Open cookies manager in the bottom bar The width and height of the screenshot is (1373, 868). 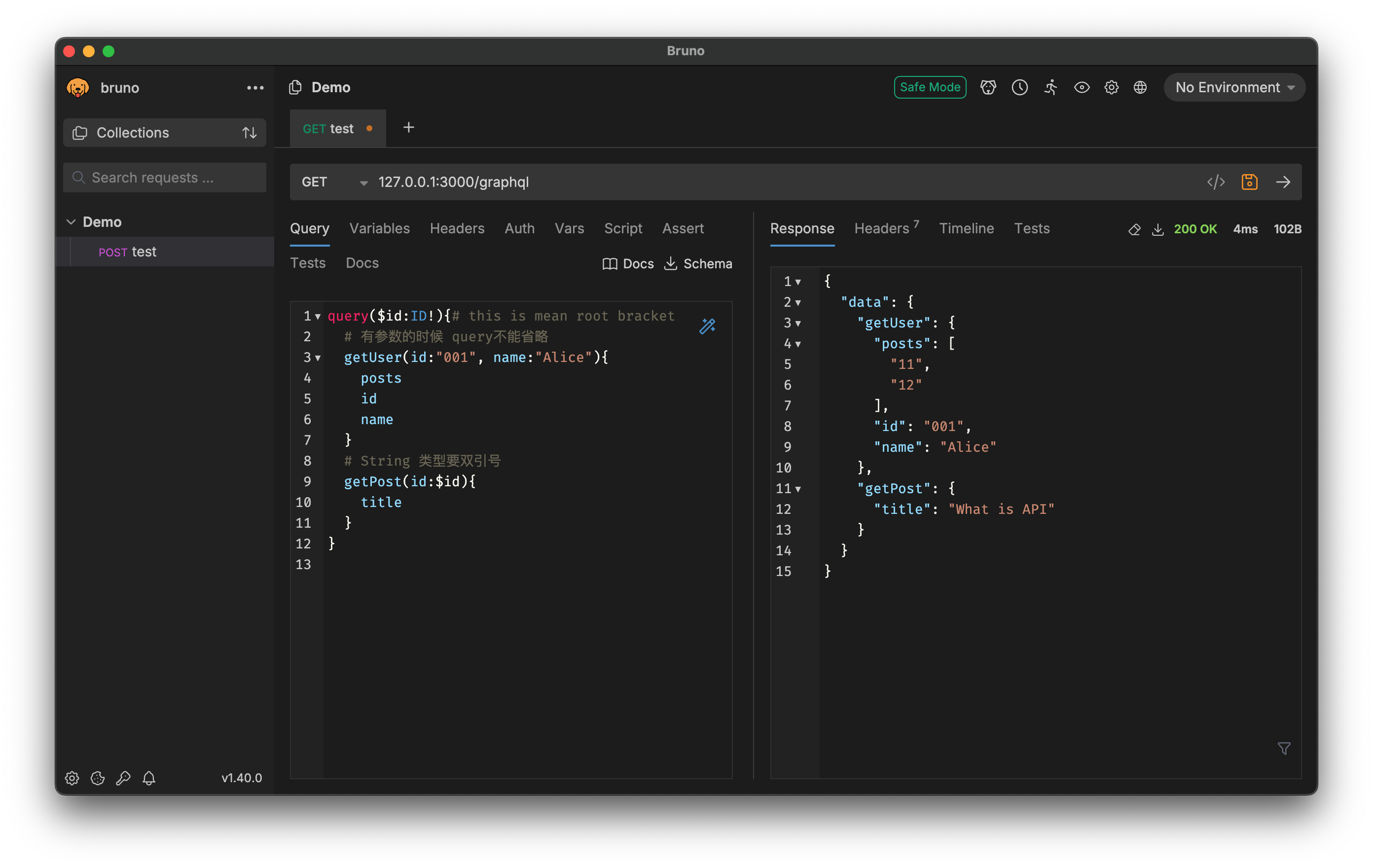98,778
